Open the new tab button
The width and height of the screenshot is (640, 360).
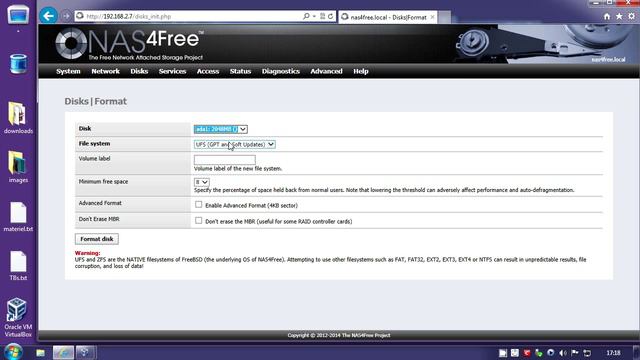click(x=444, y=17)
